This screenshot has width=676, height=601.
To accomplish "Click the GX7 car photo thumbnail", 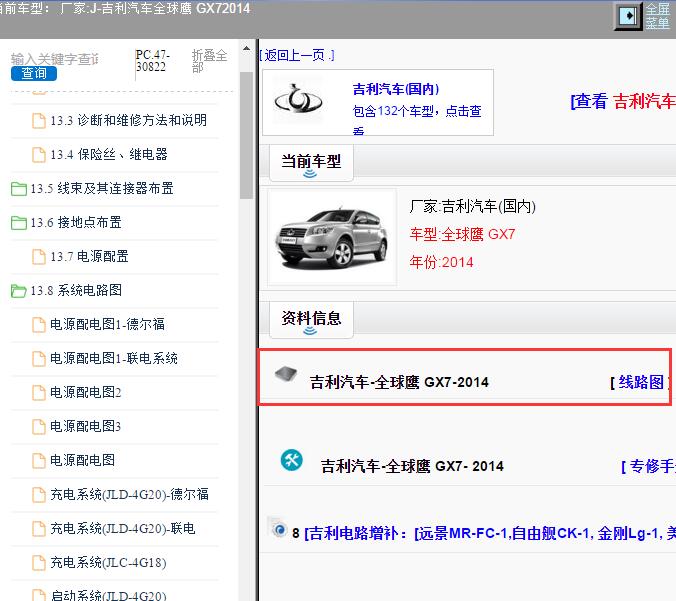I will [332, 238].
